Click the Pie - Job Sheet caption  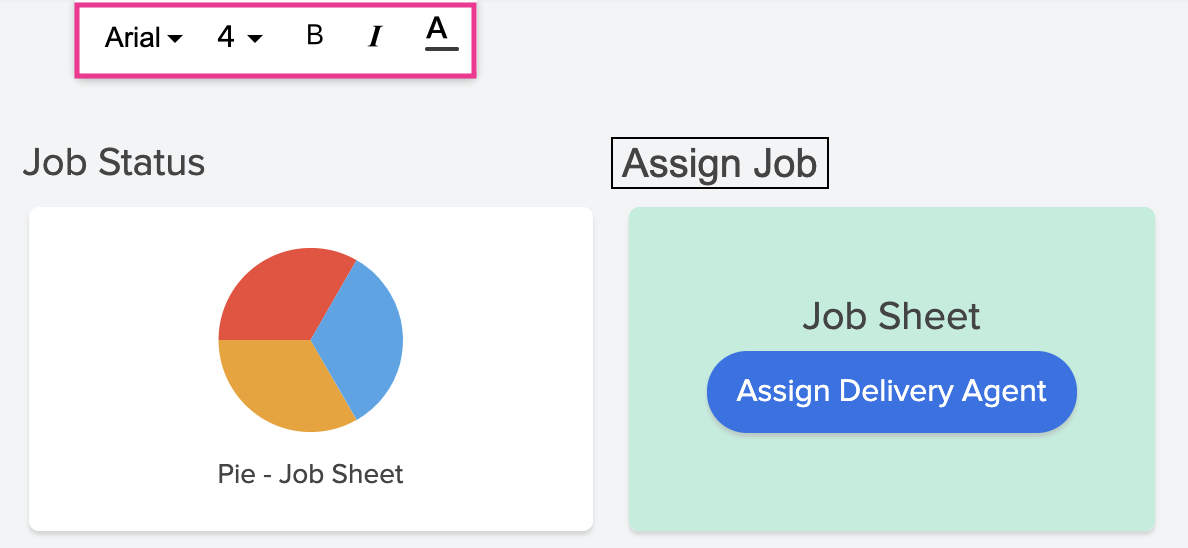pos(310,473)
